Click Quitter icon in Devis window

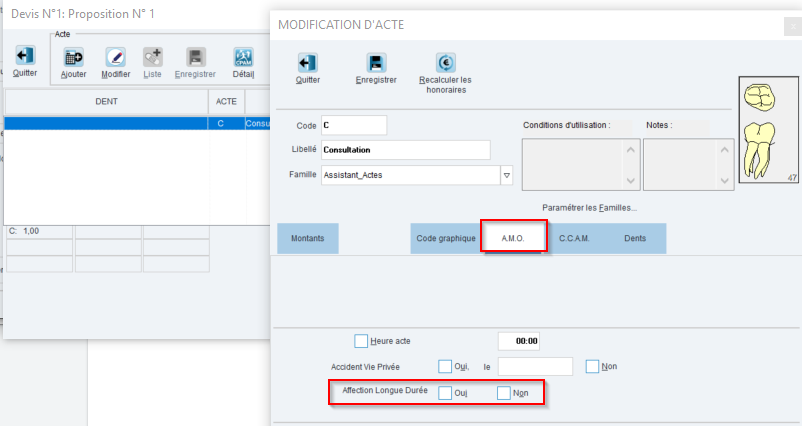[x=25, y=55]
